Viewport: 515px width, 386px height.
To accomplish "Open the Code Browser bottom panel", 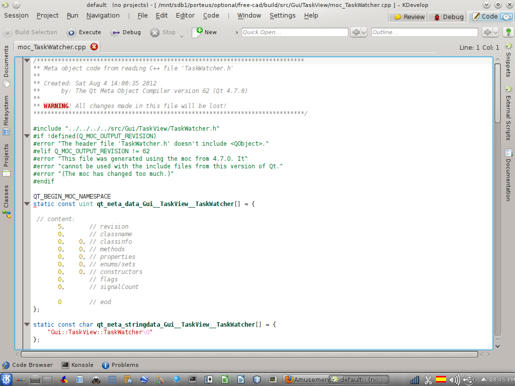I will tap(28, 365).
